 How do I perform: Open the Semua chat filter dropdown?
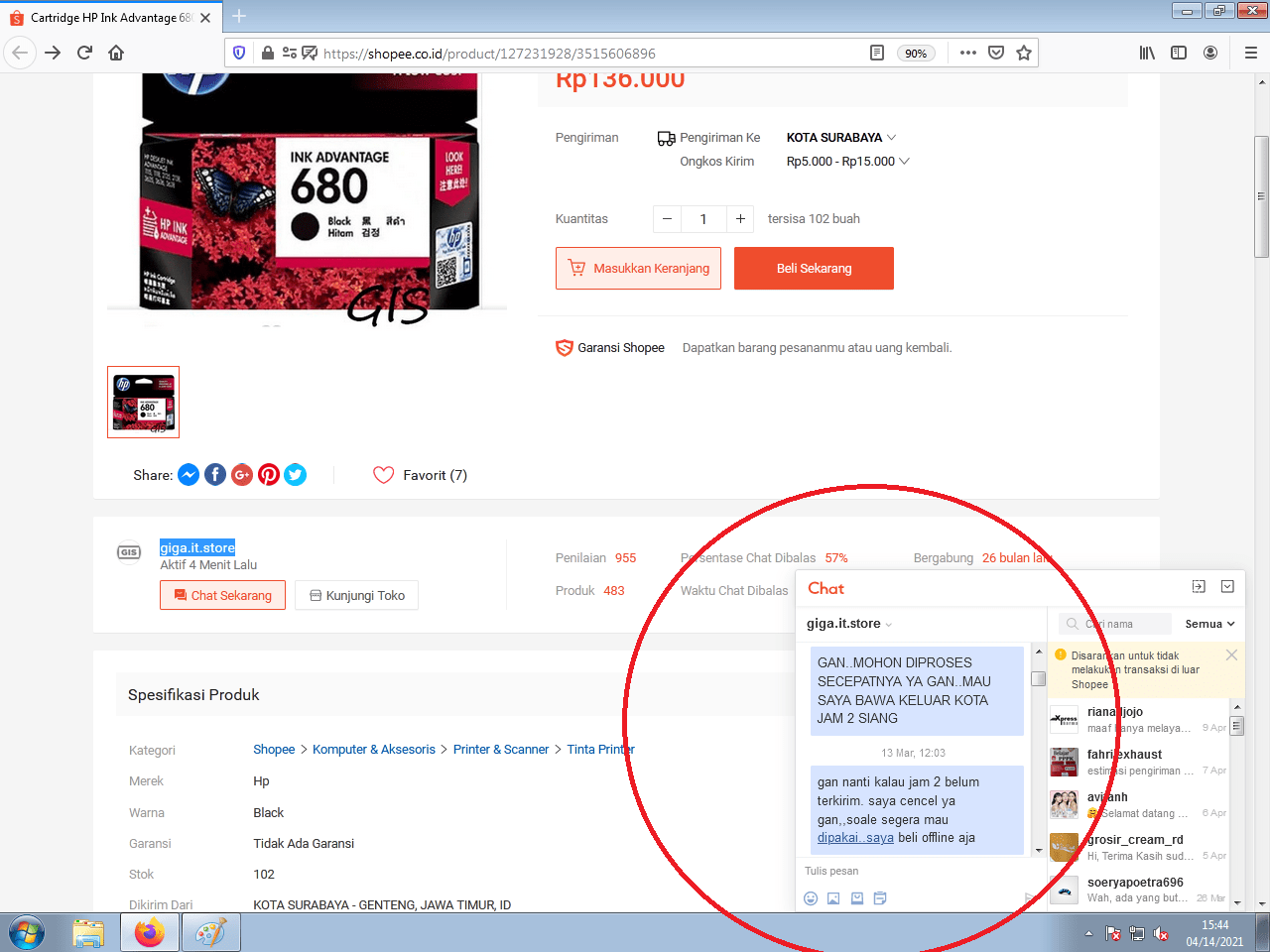click(x=1210, y=624)
